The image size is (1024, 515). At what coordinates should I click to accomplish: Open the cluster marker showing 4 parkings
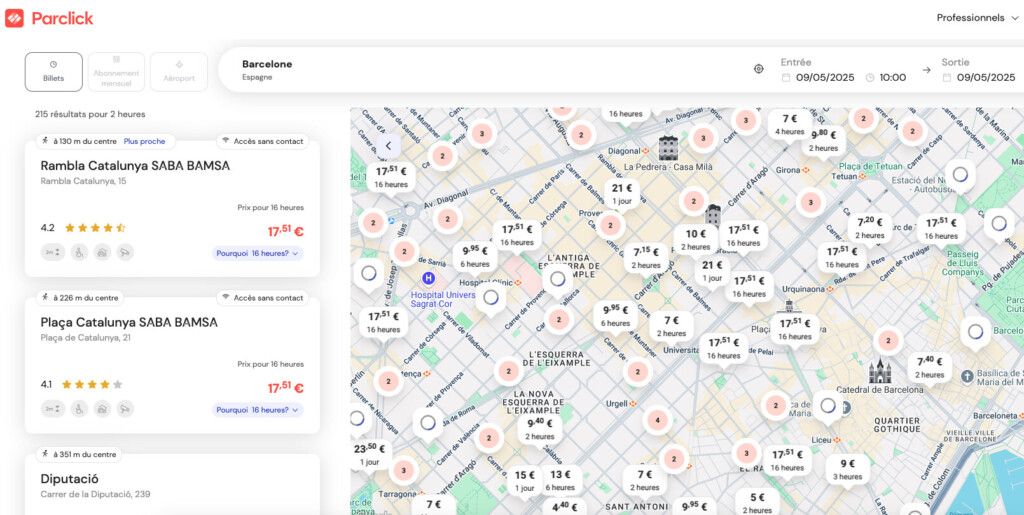click(658, 420)
